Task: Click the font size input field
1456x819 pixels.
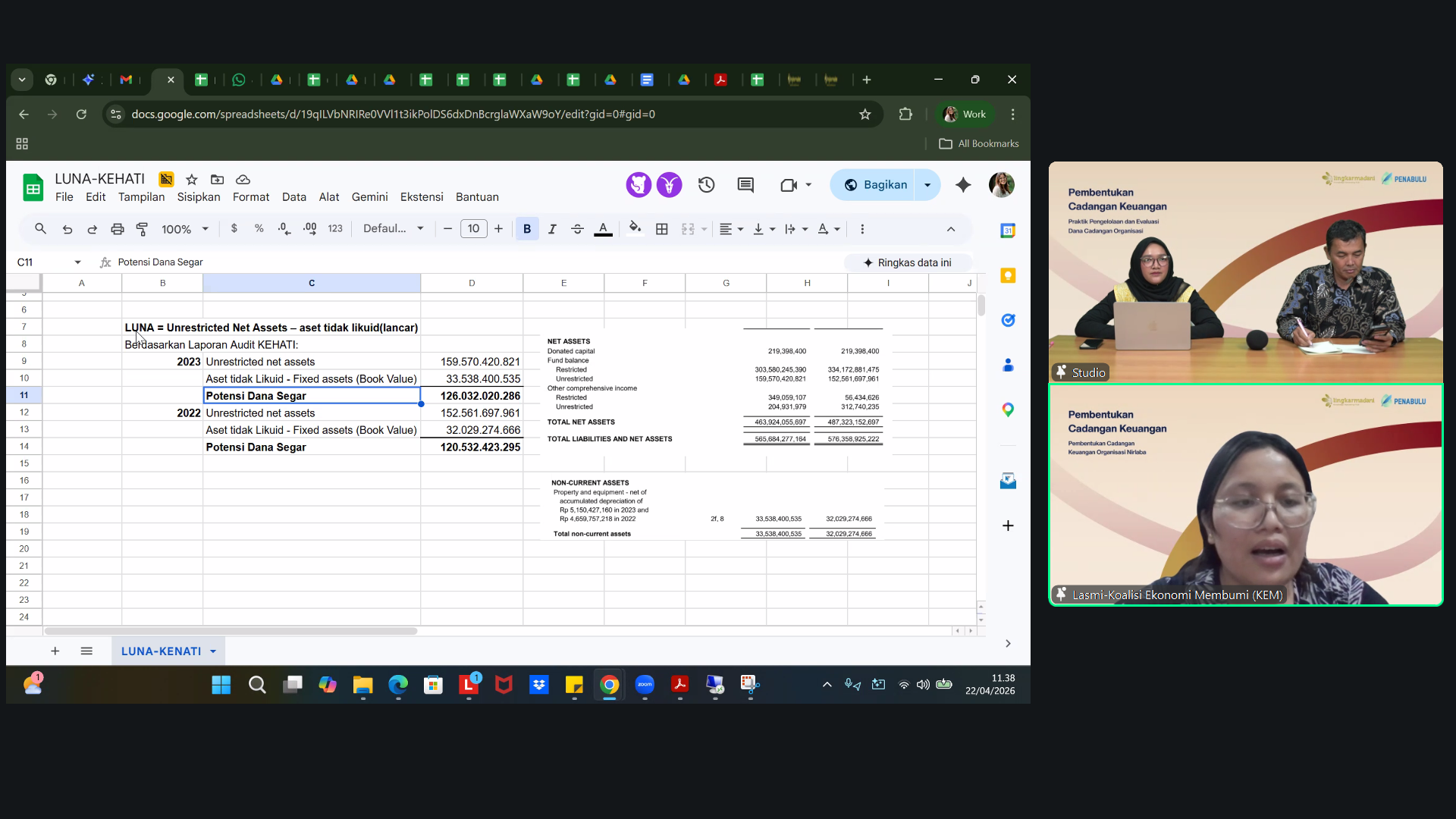Action: tap(474, 229)
